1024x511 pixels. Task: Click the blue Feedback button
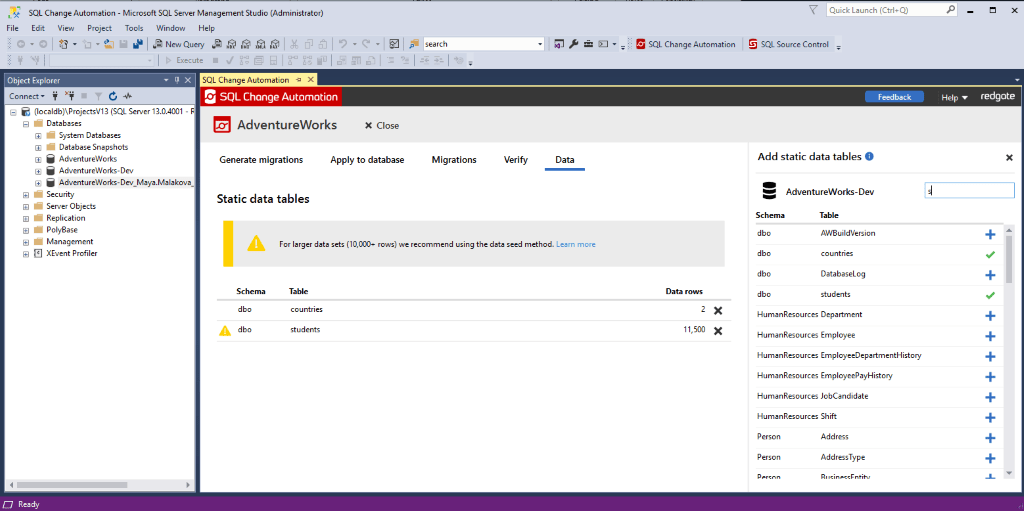coord(894,97)
